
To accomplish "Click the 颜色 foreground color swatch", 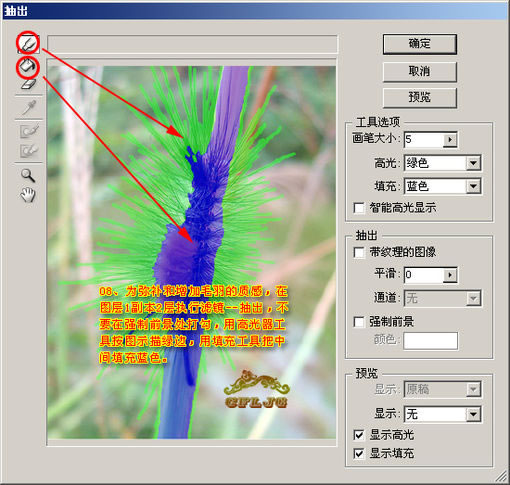I will click(x=430, y=341).
